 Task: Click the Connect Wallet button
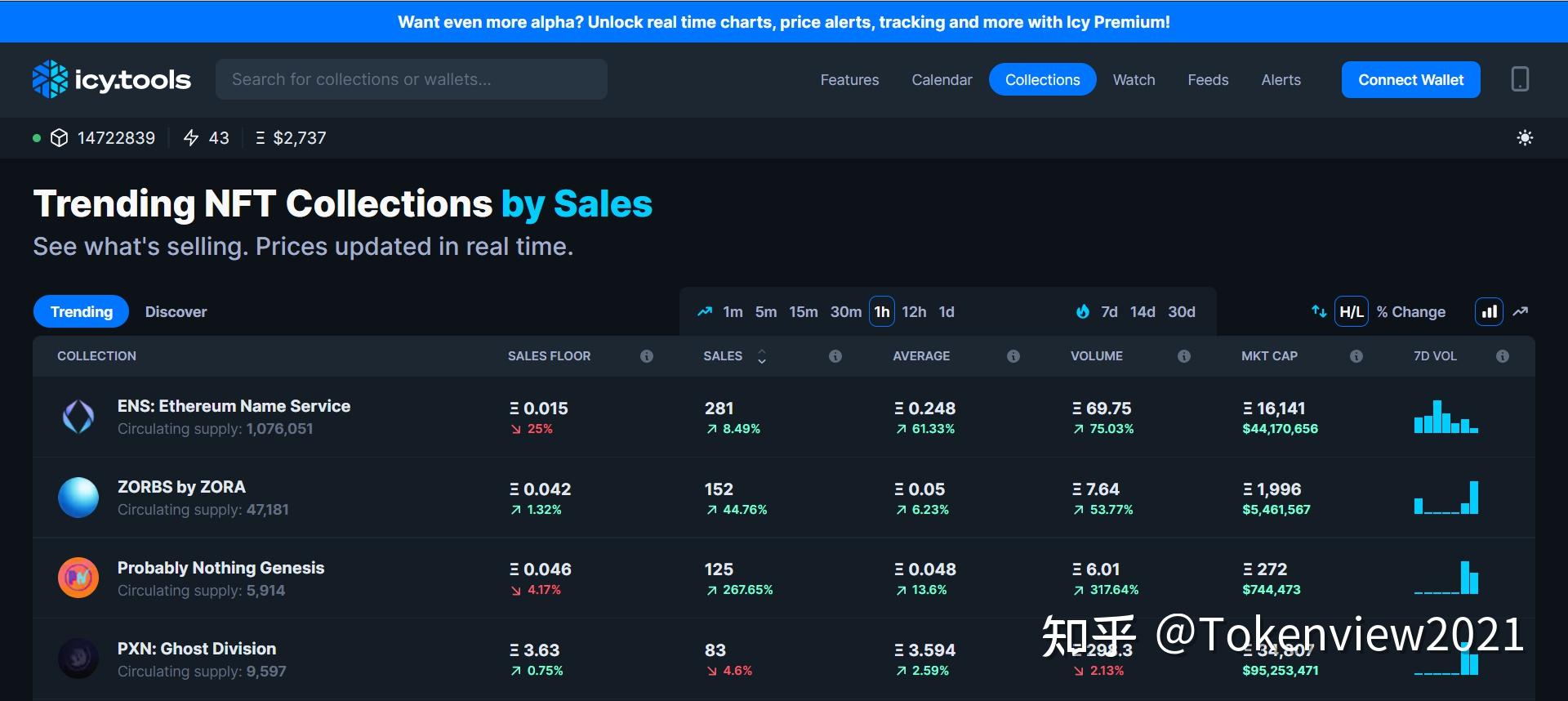click(1411, 79)
